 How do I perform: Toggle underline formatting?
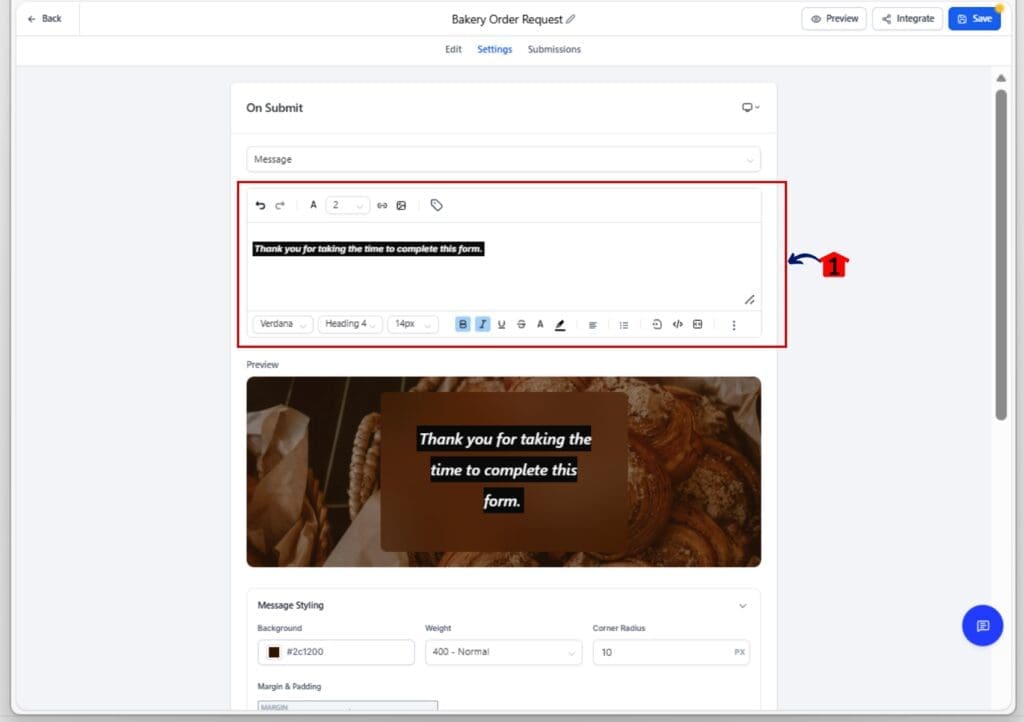pyautogui.click(x=501, y=324)
